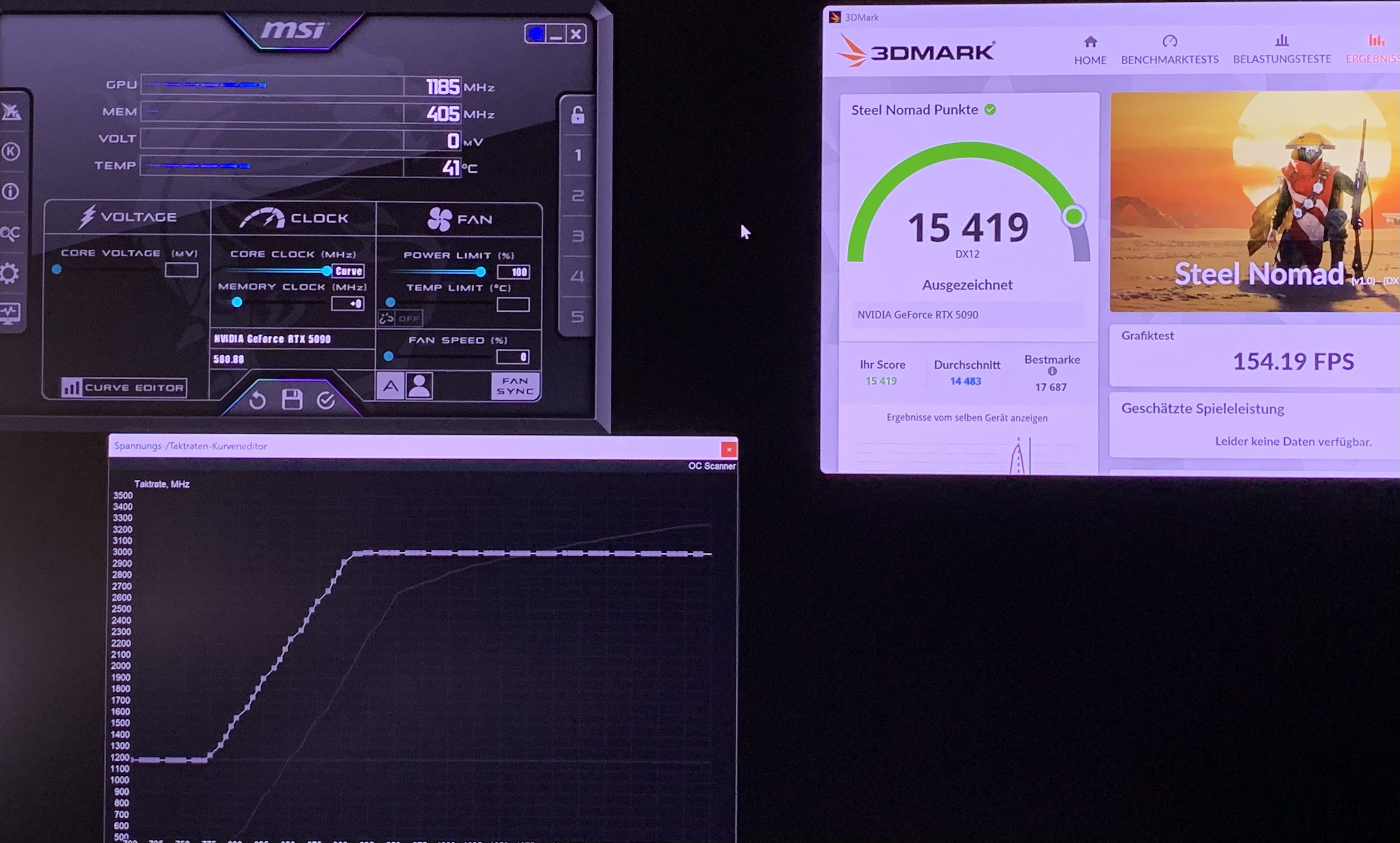Click the Bestmarke value 17 687
The width and height of the screenshot is (1400, 843).
(1051, 387)
